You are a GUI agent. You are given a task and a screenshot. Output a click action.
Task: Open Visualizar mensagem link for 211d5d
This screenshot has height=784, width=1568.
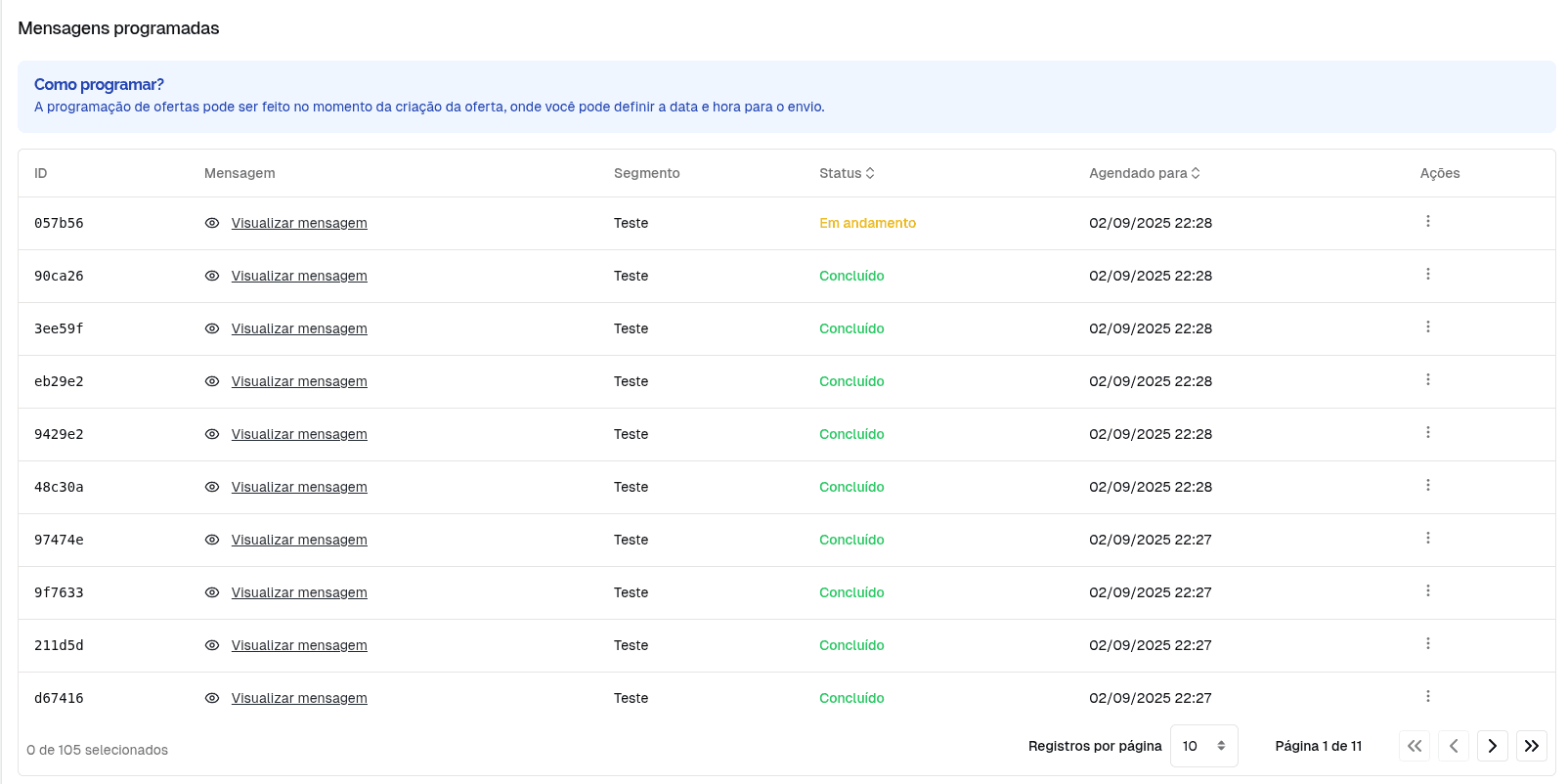coord(299,645)
